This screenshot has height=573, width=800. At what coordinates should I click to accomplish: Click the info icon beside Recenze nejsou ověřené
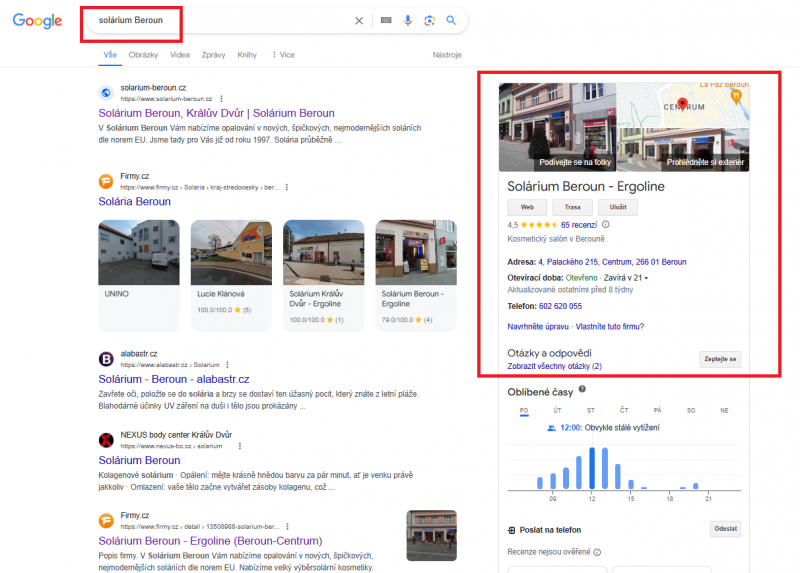pyautogui.click(x=597, y=552)
